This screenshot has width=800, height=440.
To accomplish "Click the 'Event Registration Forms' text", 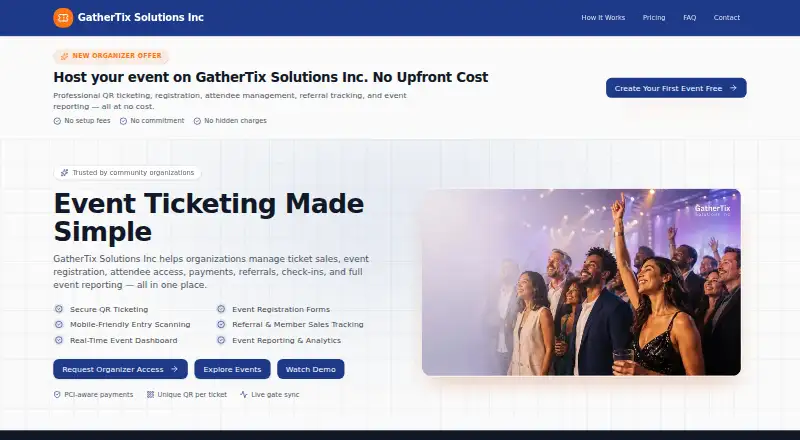I will click(281, 309).
